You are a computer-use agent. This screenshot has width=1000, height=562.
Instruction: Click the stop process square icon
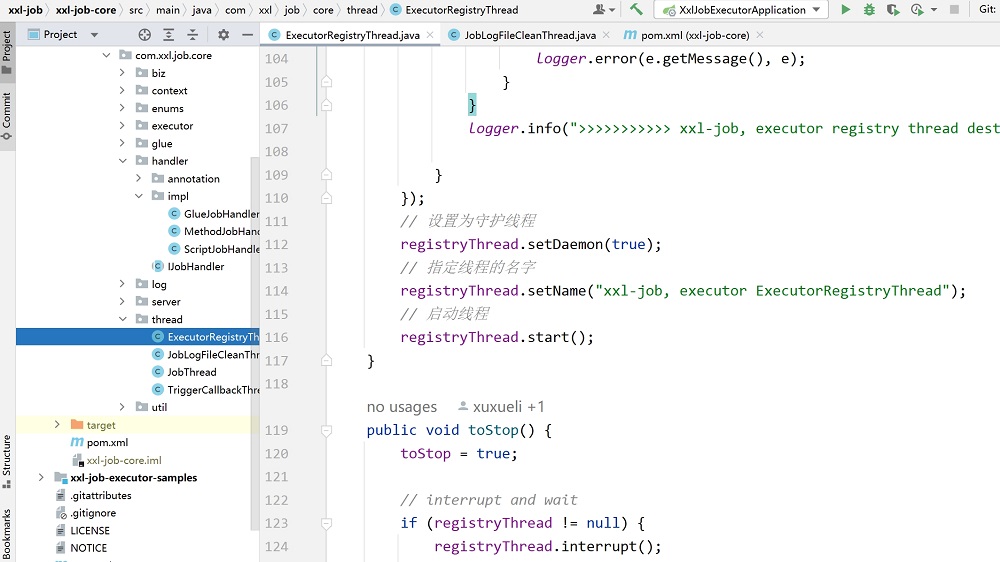click(954, 10)
